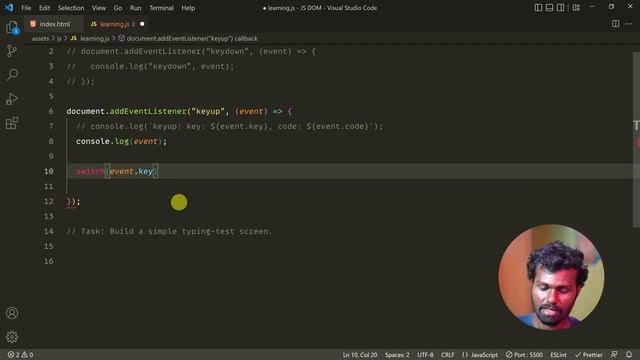Open notifications bell icon
640x360 pixels.
point(629,355)
